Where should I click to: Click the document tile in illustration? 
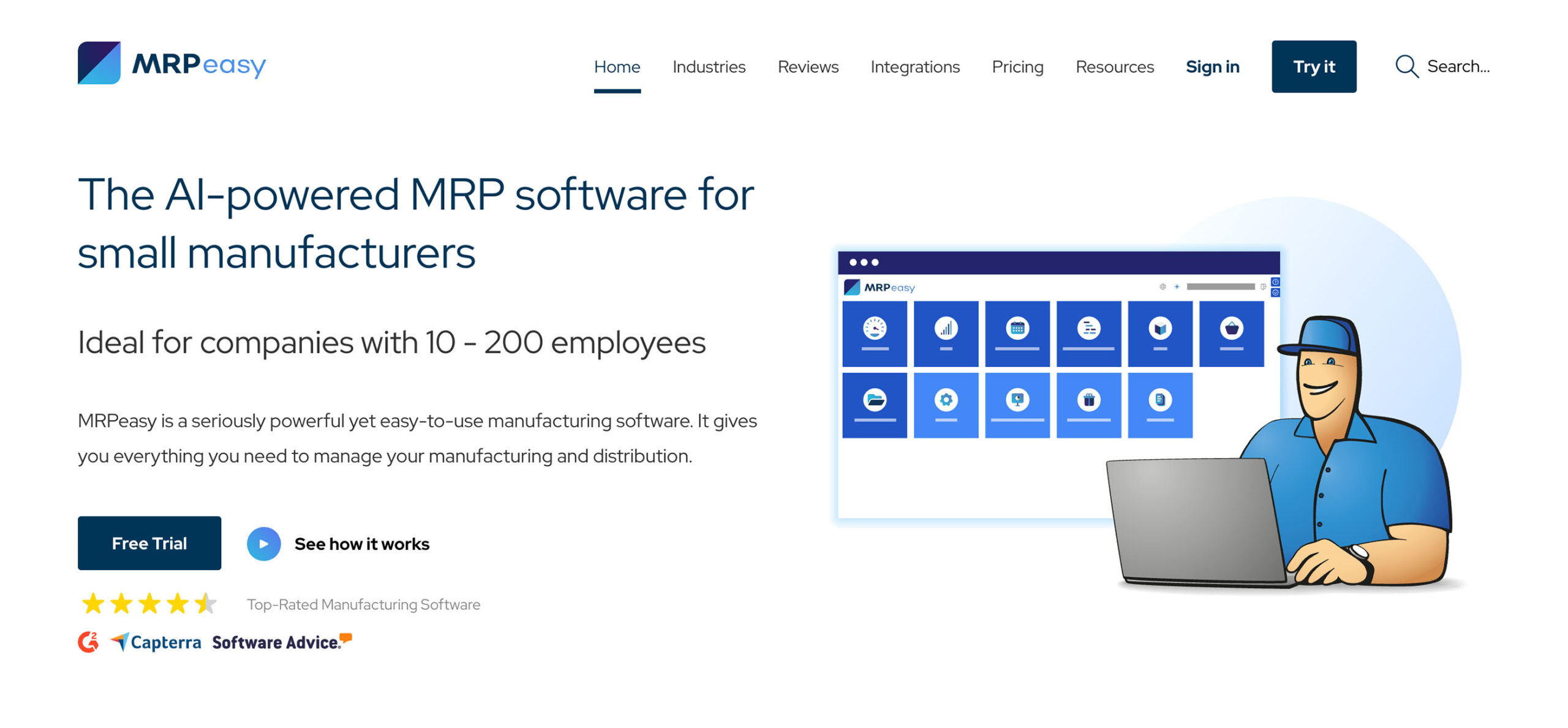(x=1160, y=405)
